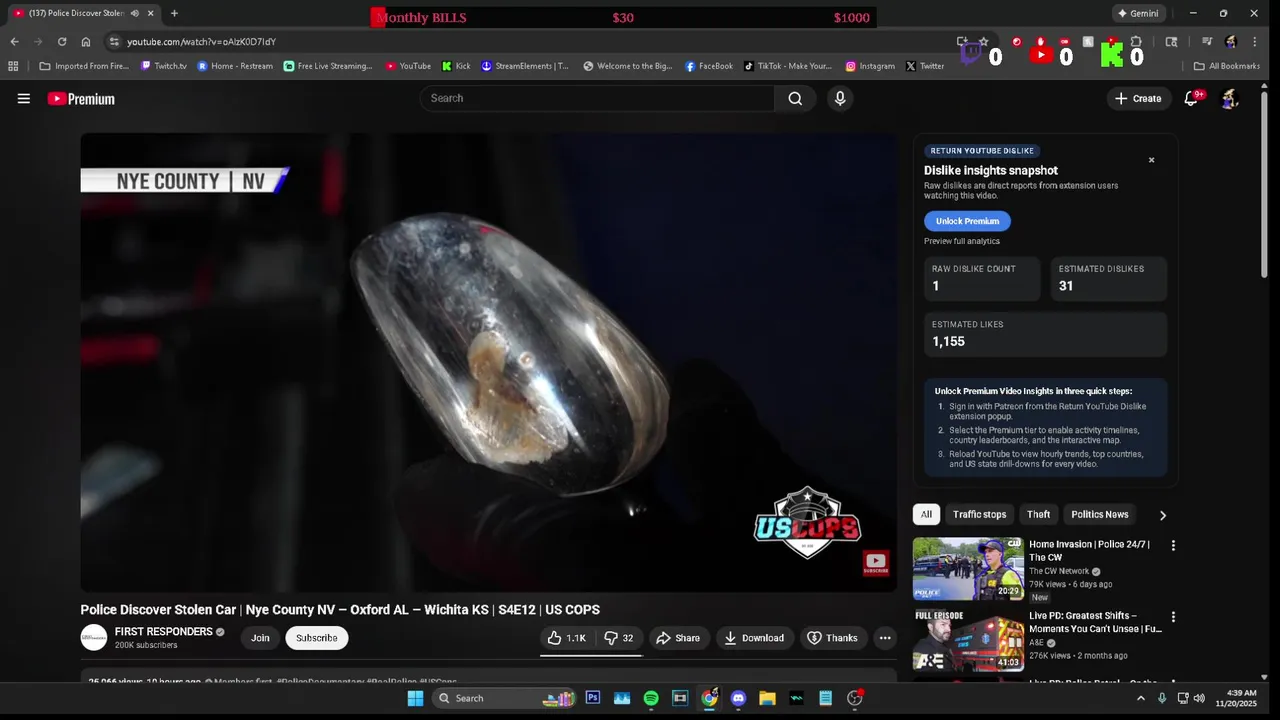Open Chrome apps grid shortcut
Screen dimensions: 1280x720
click(x=13, y=66)
